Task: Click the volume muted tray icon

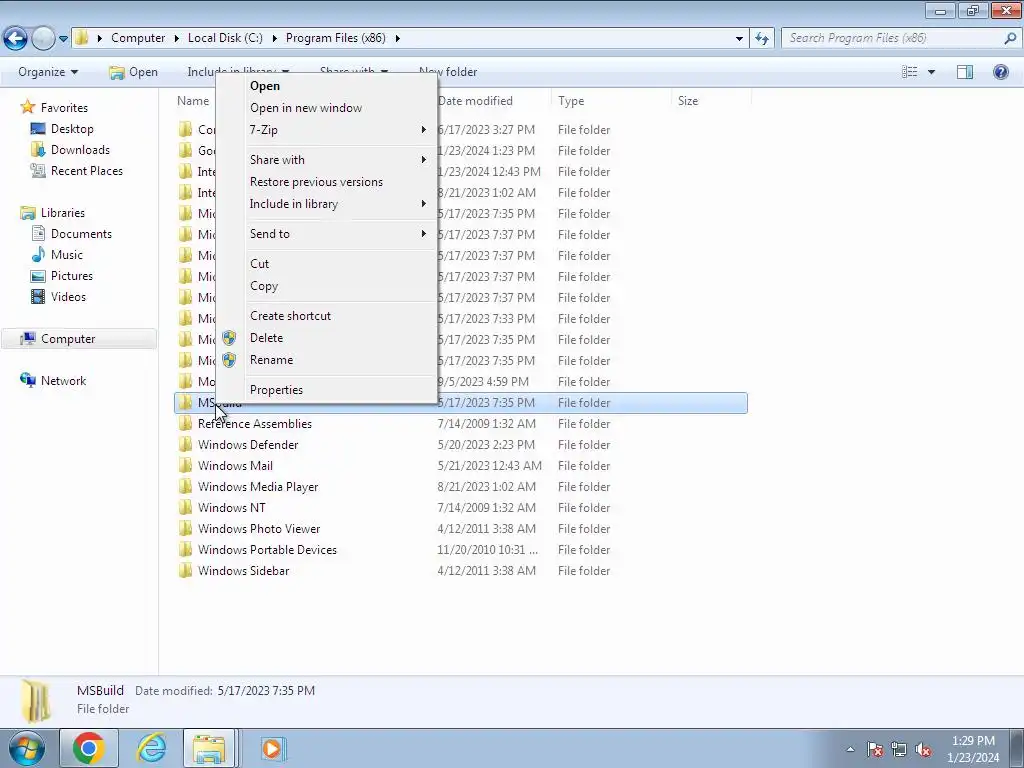Action: [x=923, y=749]
